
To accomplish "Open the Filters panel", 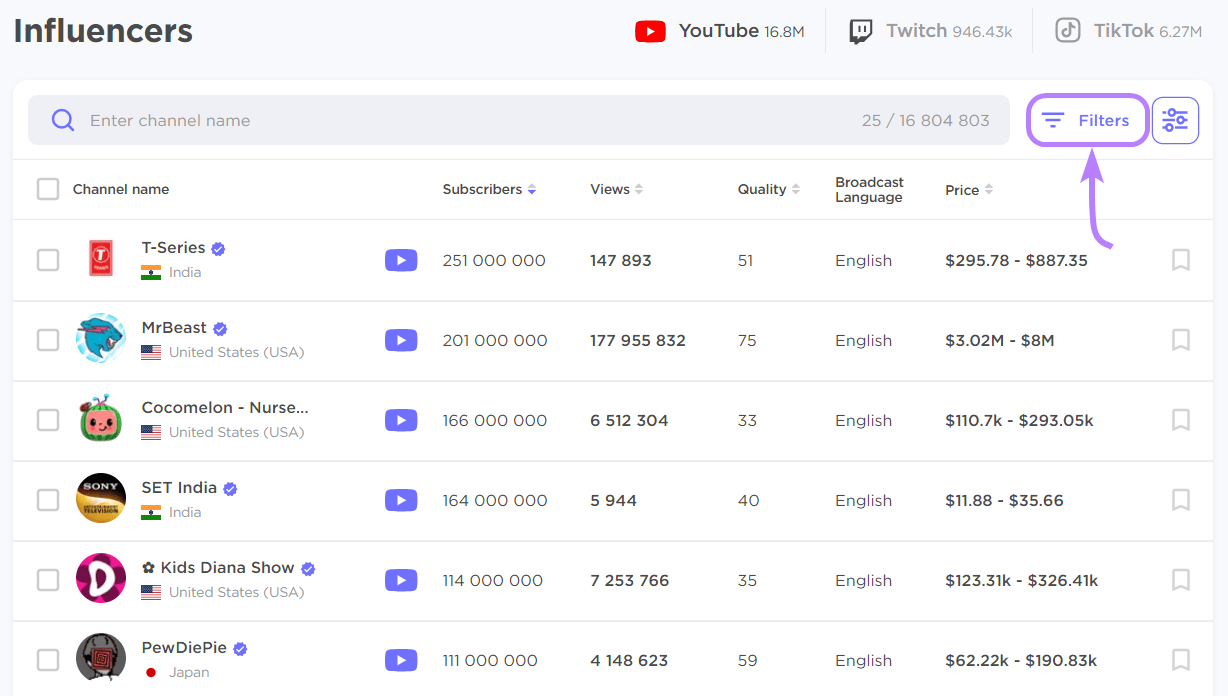I will (1087, 119).
